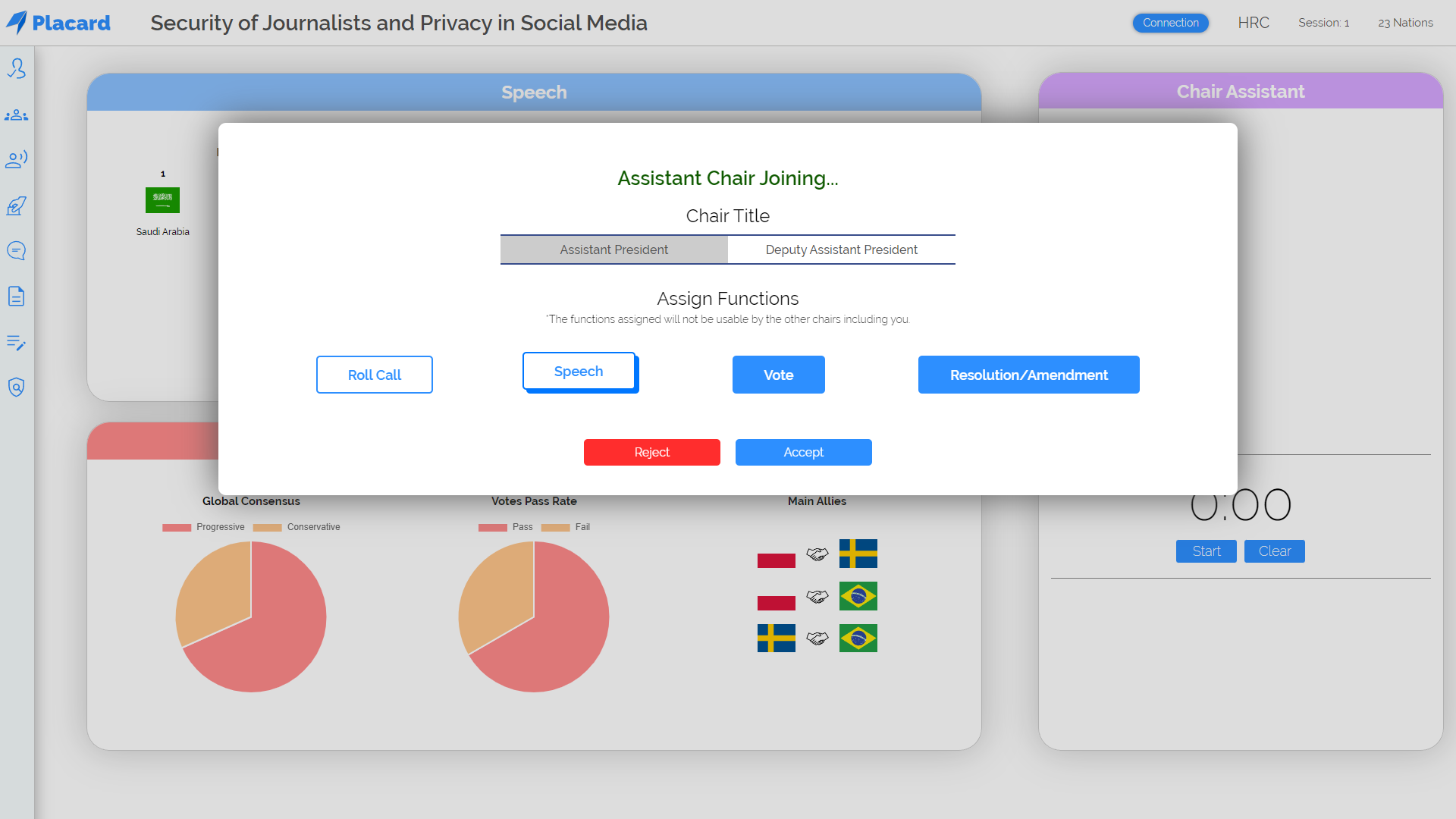The image size is (1456, 819).
Task: Open the chat bubble sidebar icon
Action: [x=17, y=251]
